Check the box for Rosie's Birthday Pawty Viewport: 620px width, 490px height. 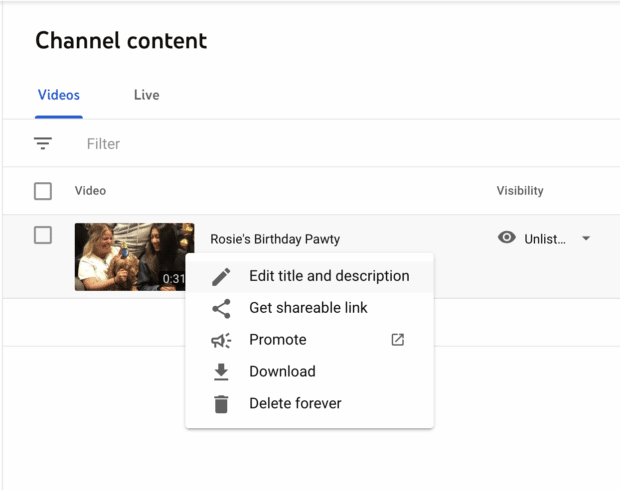tap(43, 236)
